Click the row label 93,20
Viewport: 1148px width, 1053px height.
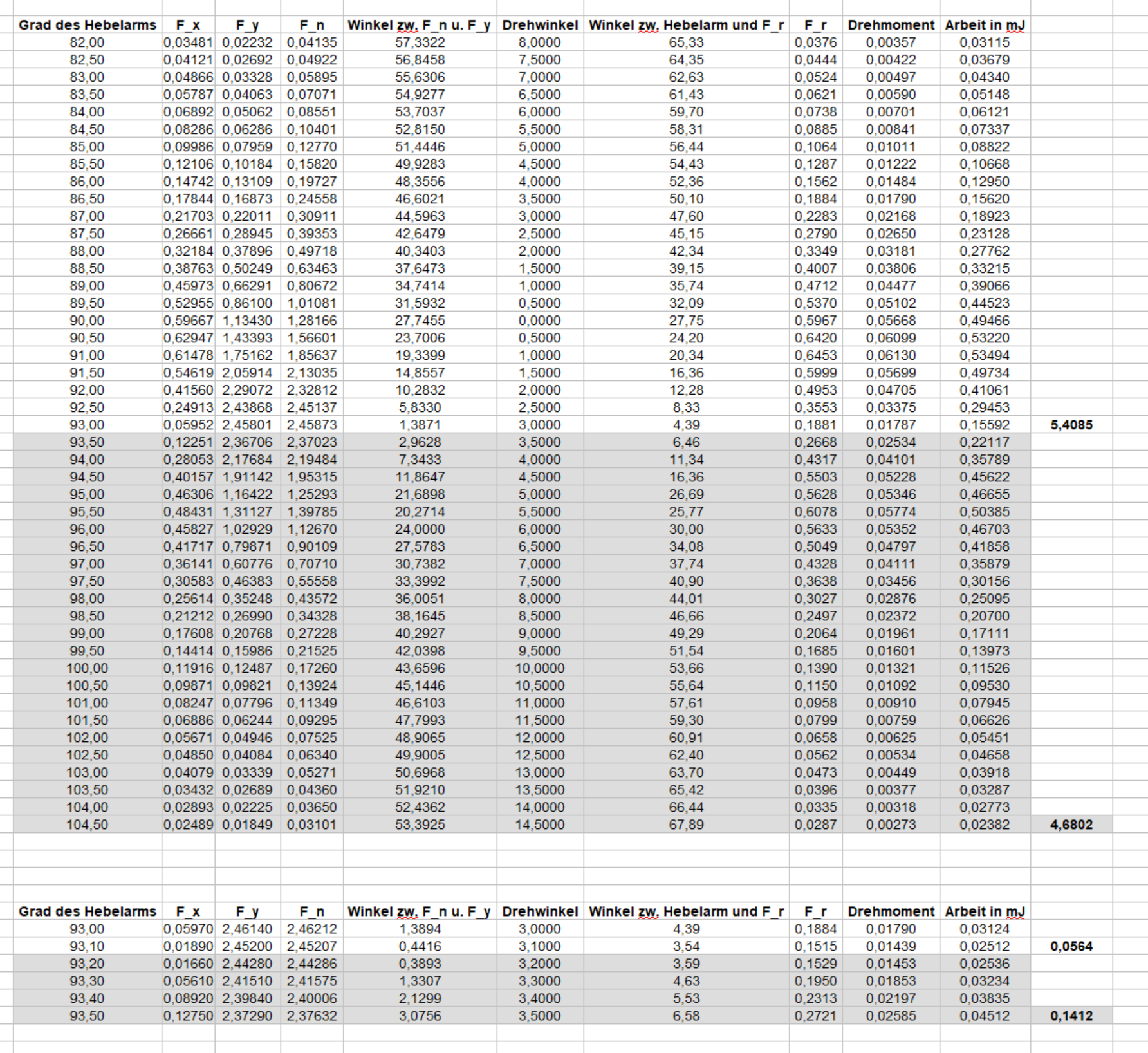point(87,964)
